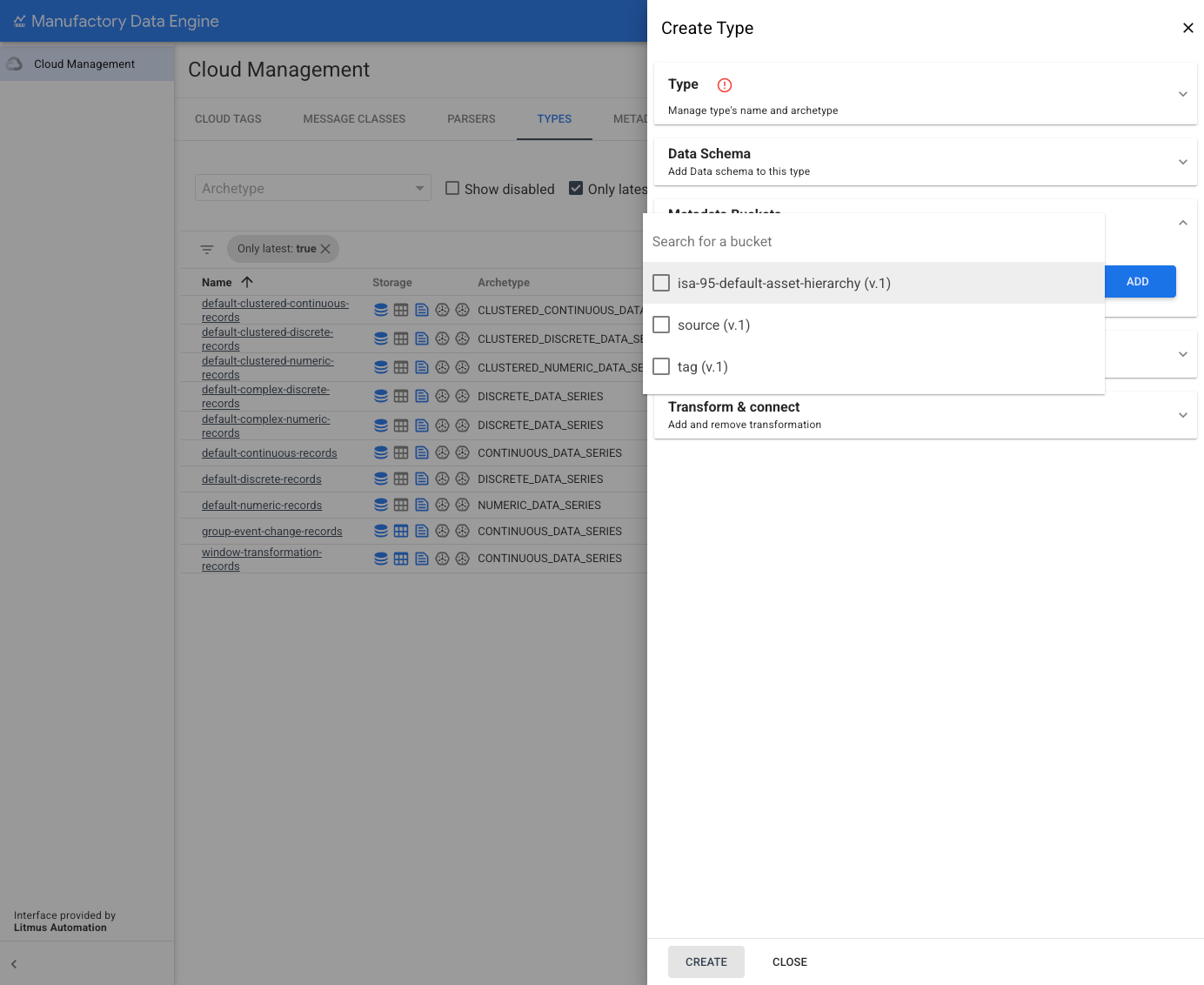Click document storage icon for default-numeric-records
Viewport: 1204px width, 985px height.
422,506
